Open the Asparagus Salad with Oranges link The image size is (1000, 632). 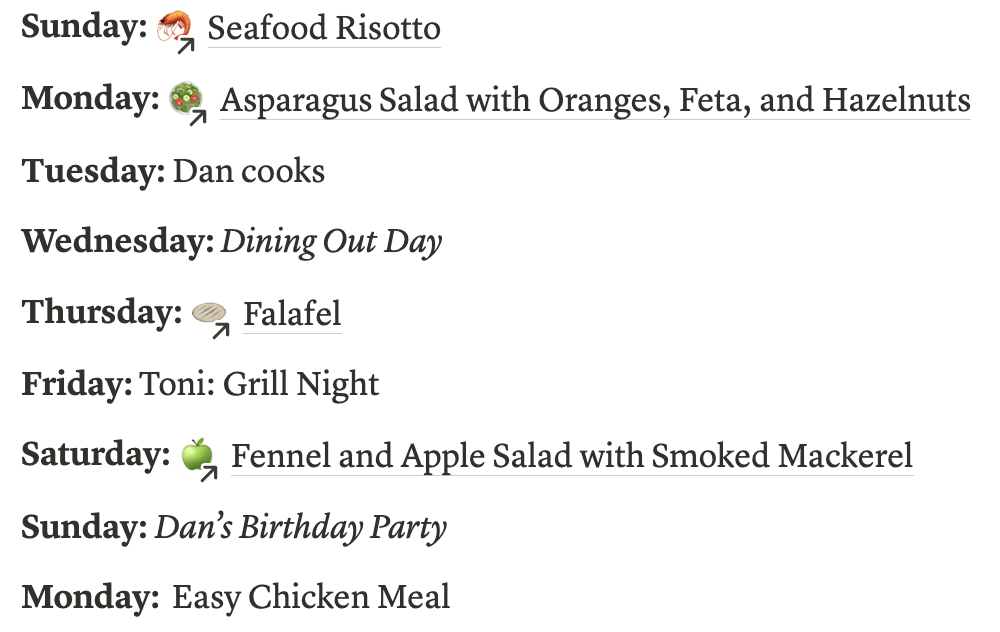point(595,100)
